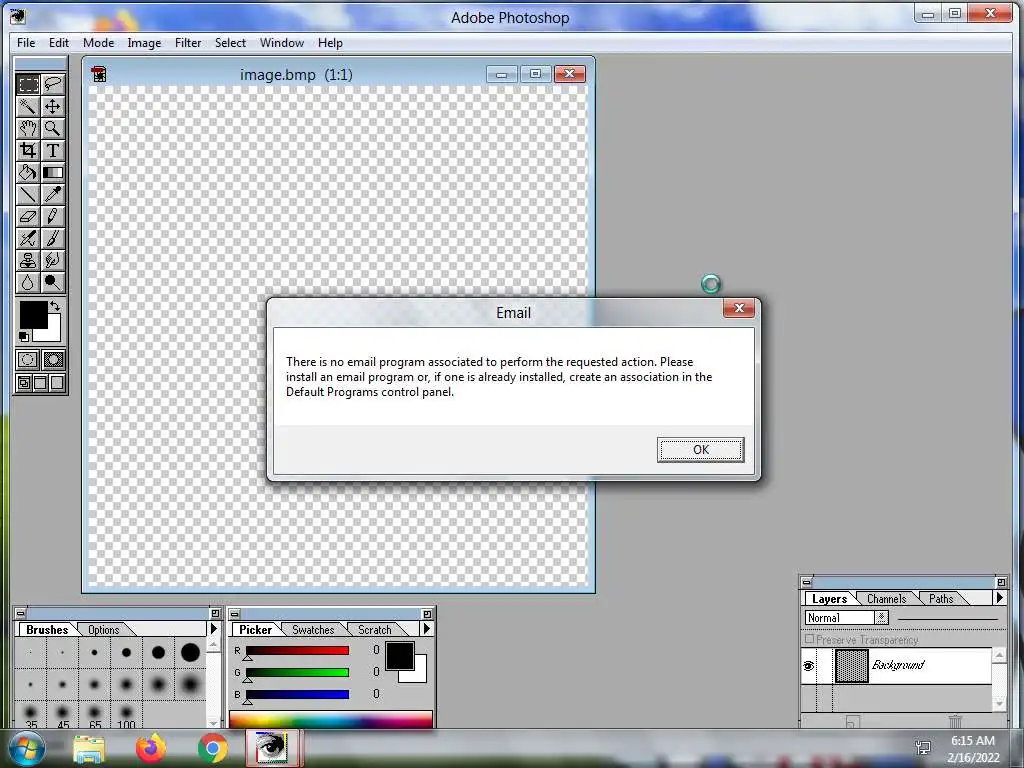Select the Rubber Stamp tool
This screenshot has height=768, width=1024.
[28, 261]
